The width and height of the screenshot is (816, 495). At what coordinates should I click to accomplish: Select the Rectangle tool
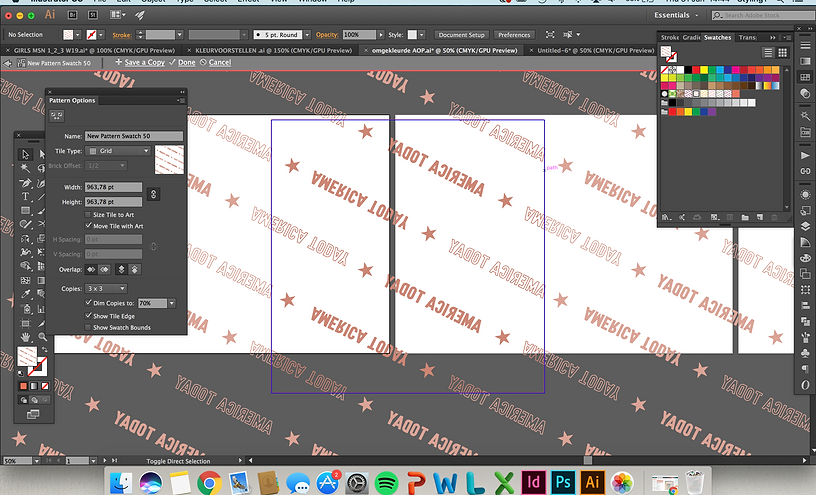click(x=25, y=211)
